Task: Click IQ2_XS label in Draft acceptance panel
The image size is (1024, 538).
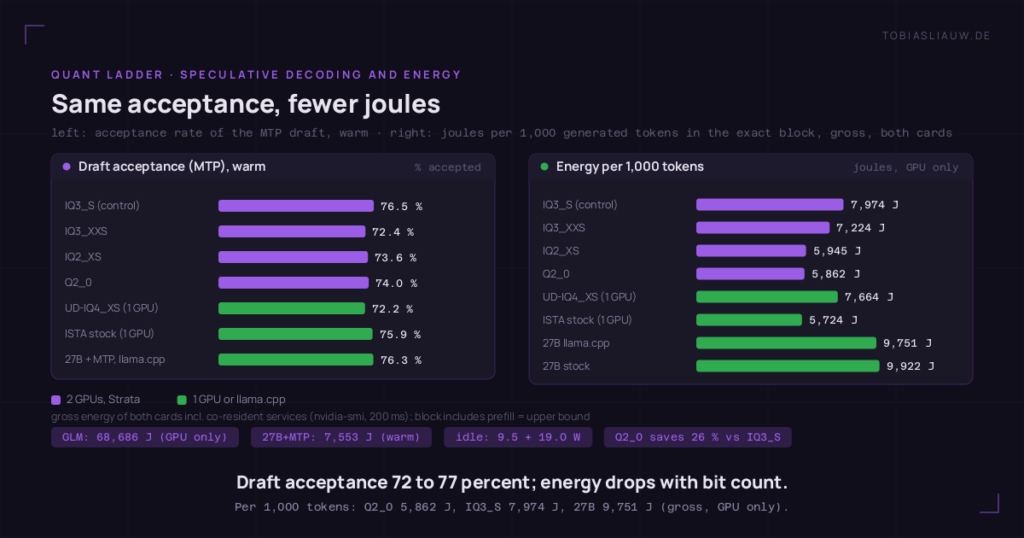Action: [82, 257]
